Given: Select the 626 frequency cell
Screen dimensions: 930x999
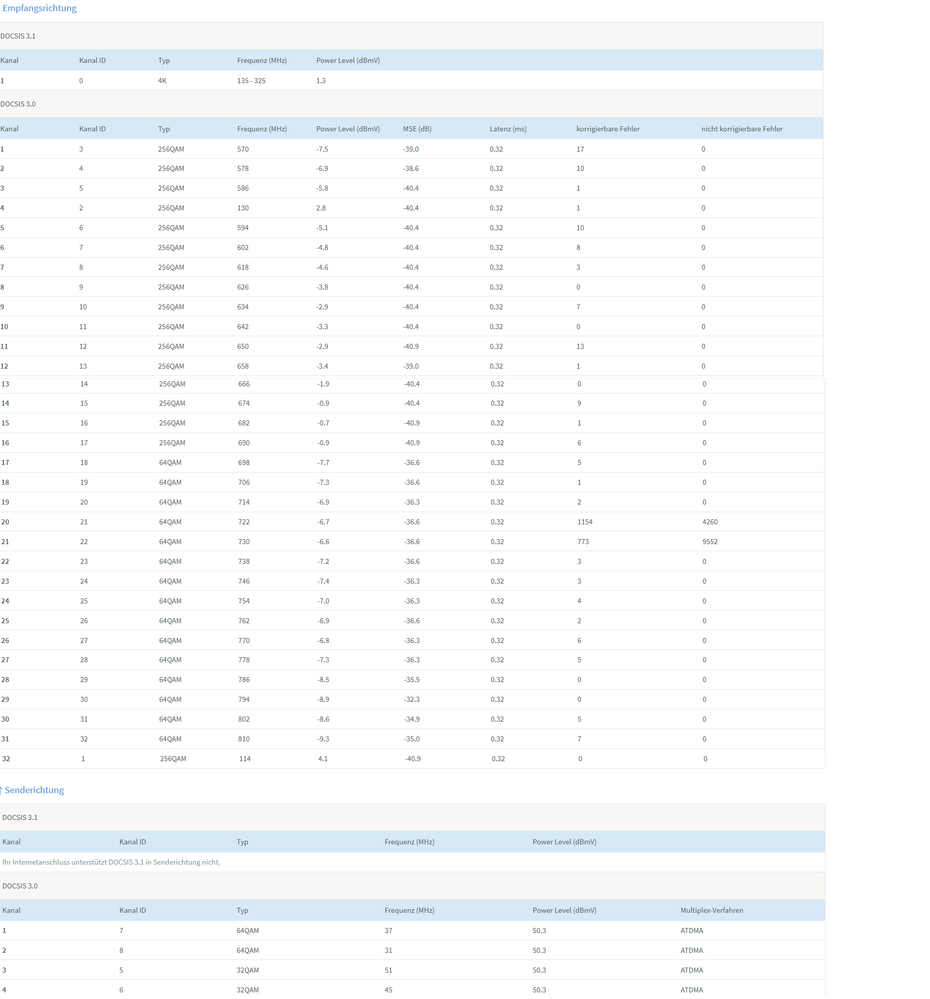Looking at the screenshot, I should click(x=243, y=287).
